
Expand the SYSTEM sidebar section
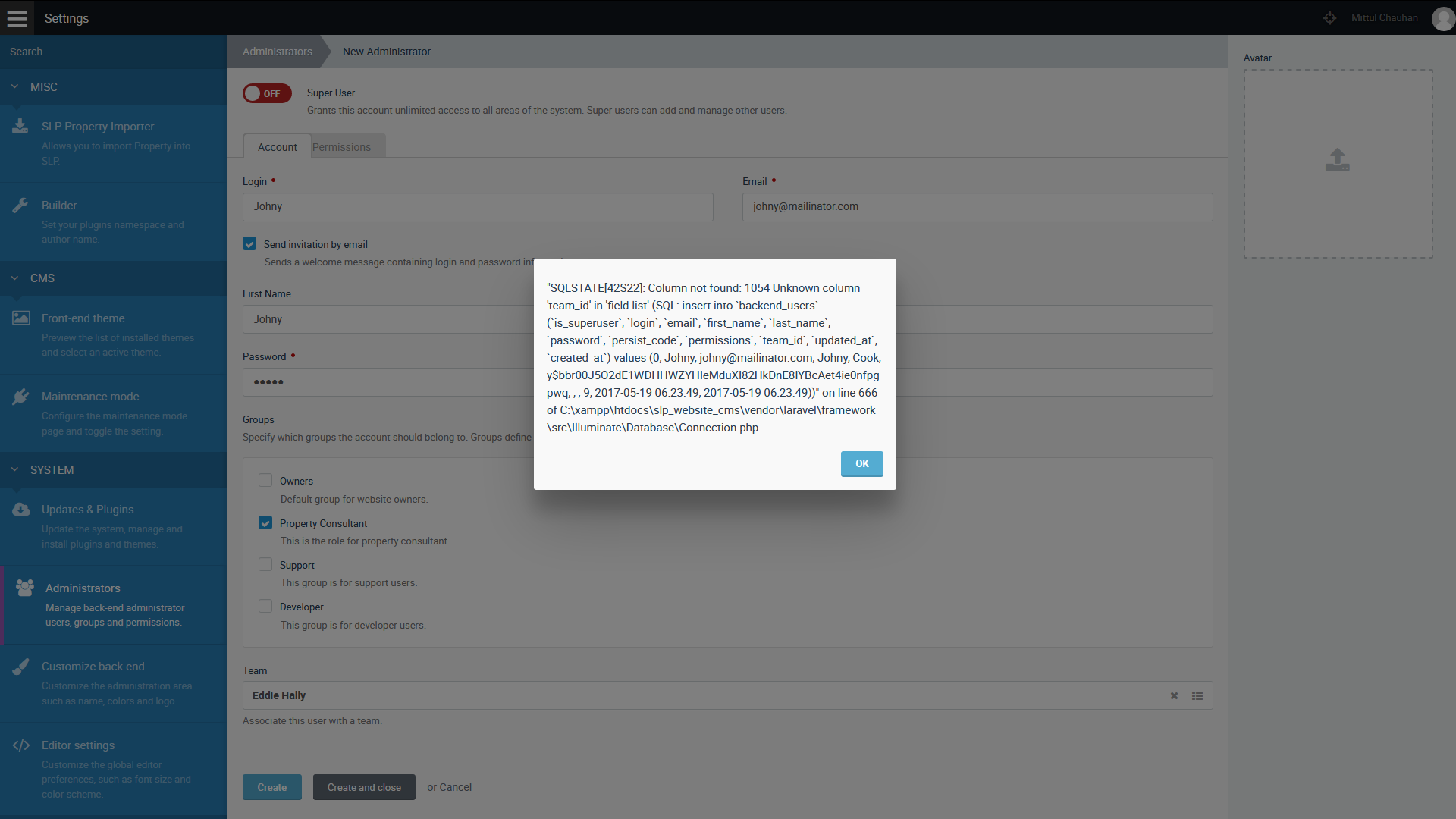[x=51, y=470]
